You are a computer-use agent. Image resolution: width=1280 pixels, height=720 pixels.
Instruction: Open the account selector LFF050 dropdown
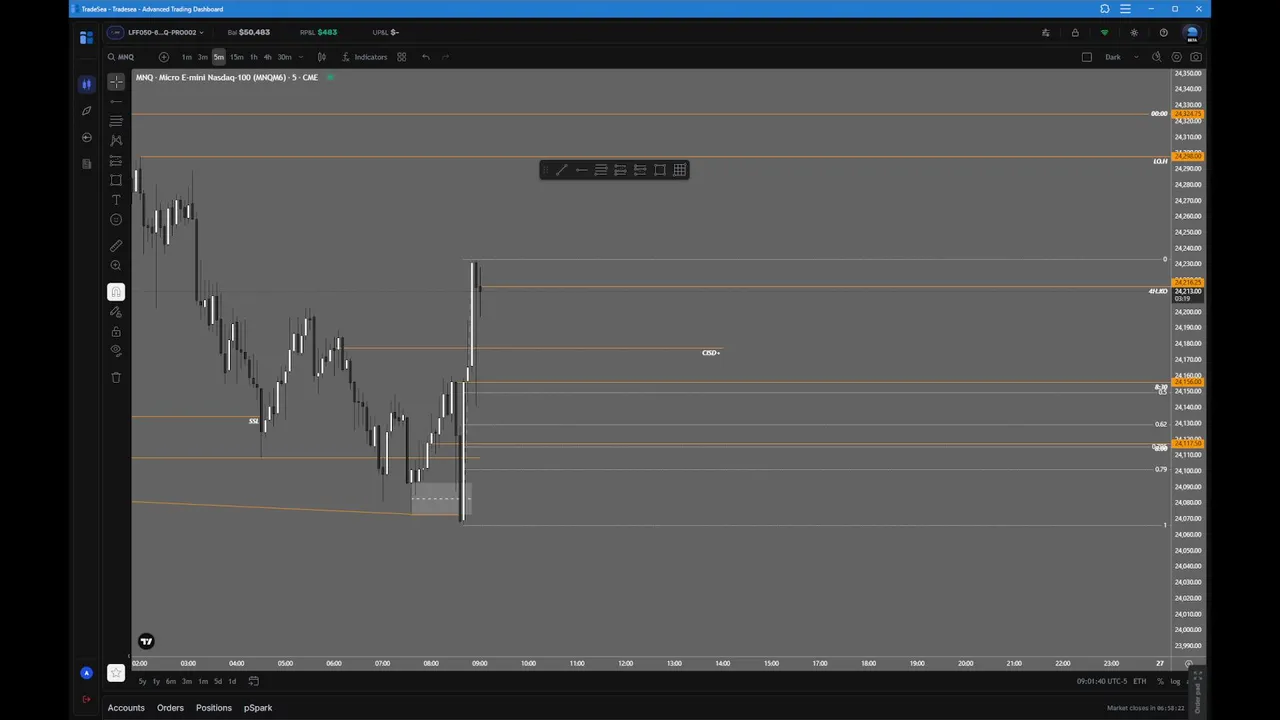point(156,32)
